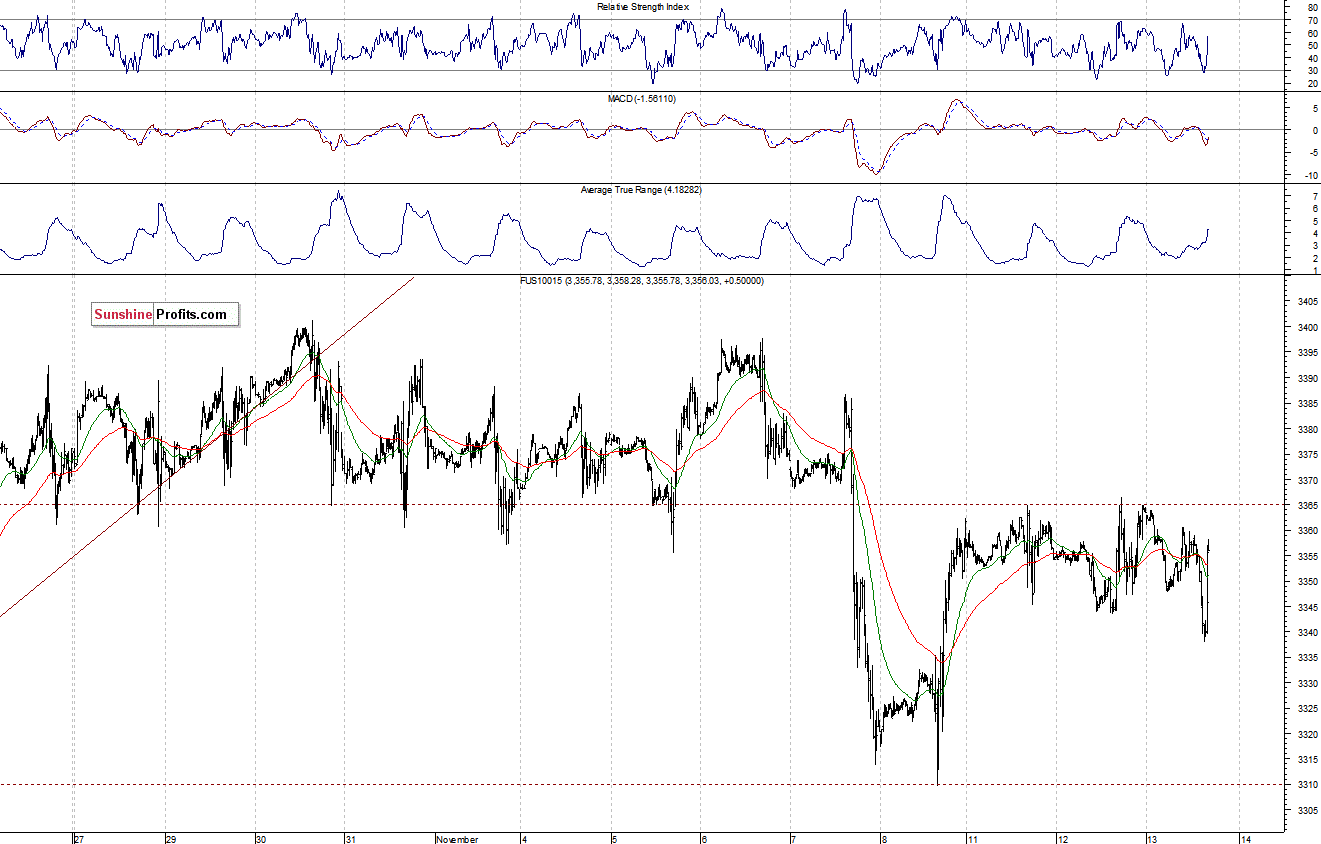Viewport: 1321px width, 844px height.
Task: Click the 0 value on MACD scale
Action: [x=1313, y=131]
